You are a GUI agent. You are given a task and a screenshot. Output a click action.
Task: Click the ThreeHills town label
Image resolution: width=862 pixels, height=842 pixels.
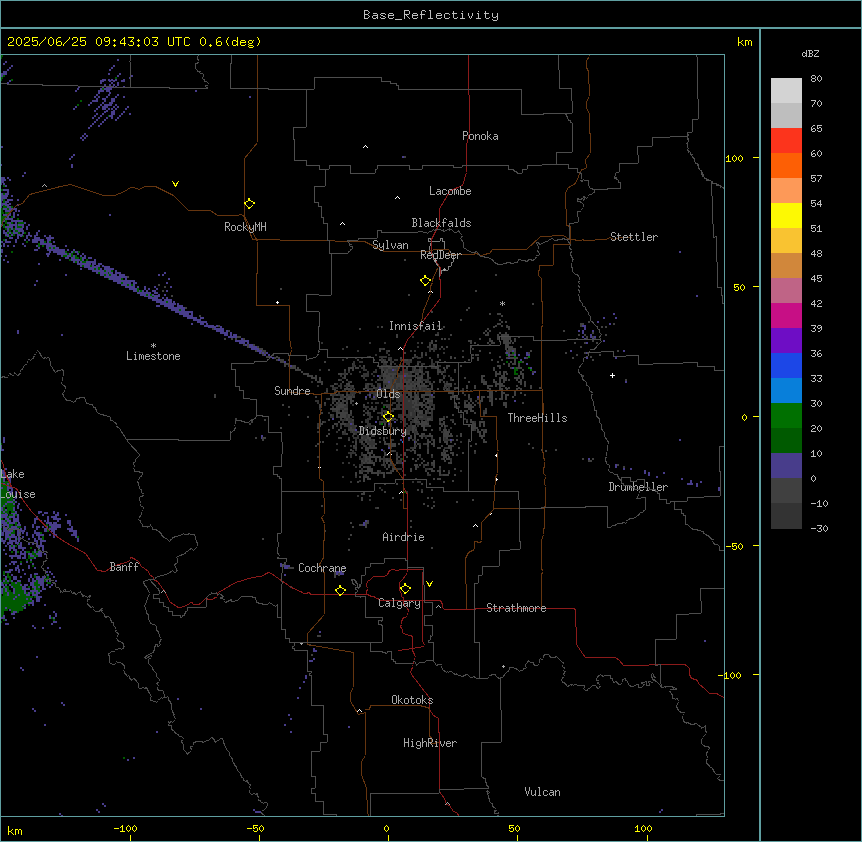(537, 418)
